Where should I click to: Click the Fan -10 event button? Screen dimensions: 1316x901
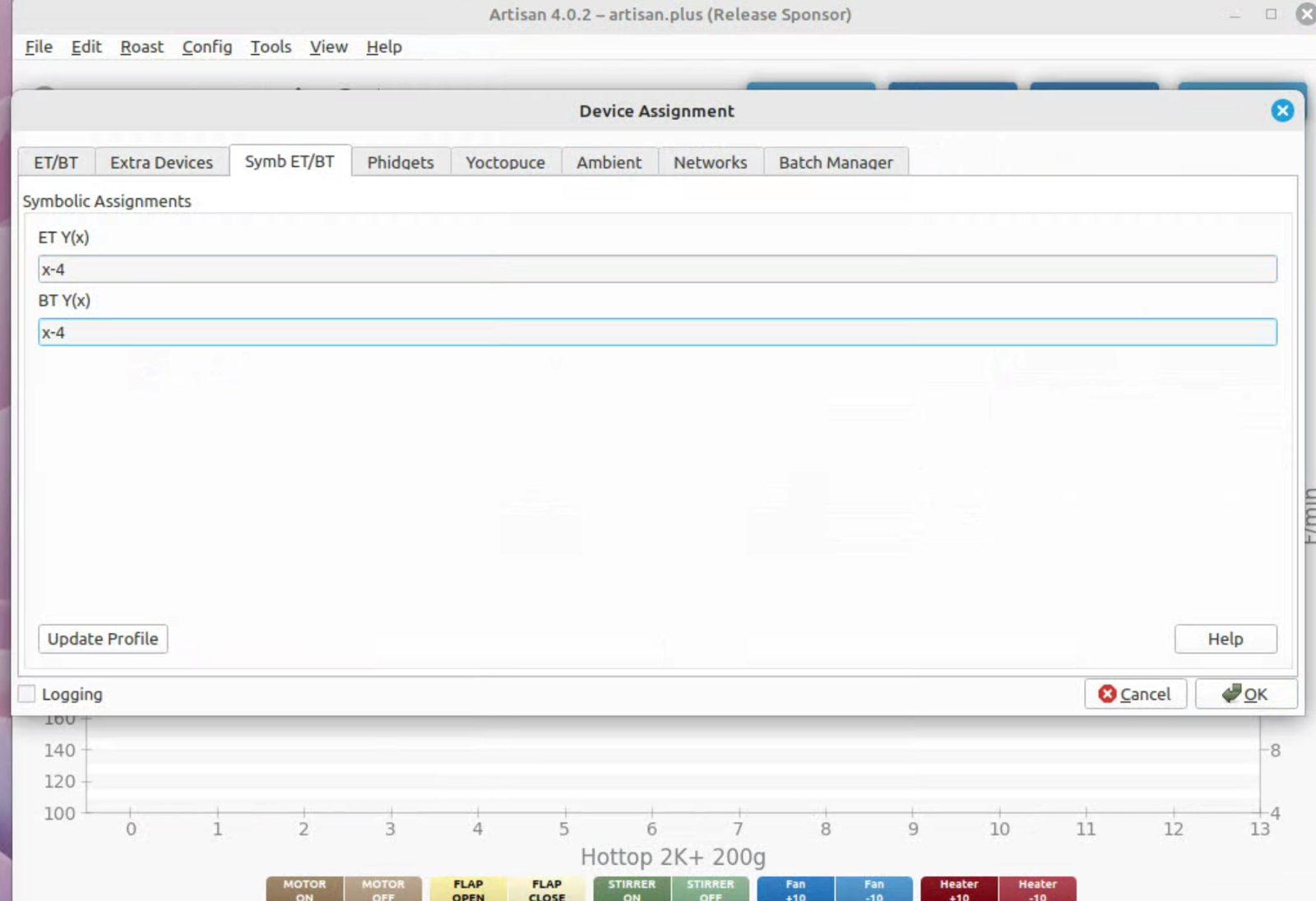point(873,889)
